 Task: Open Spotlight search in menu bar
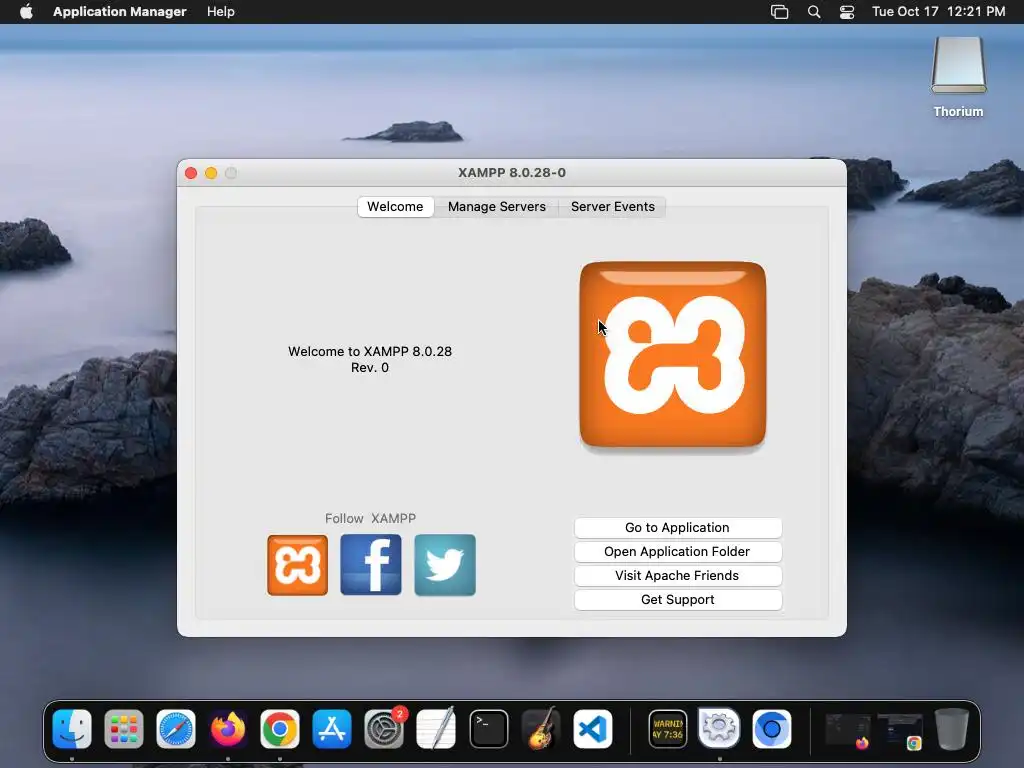pyautogui.click(x=814, y=12)
